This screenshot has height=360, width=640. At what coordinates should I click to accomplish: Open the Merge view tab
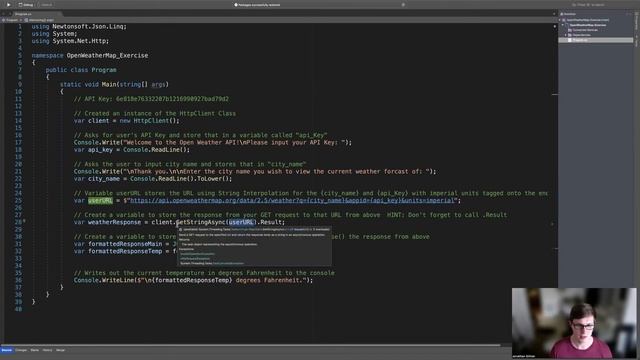(x=60, y=350)
